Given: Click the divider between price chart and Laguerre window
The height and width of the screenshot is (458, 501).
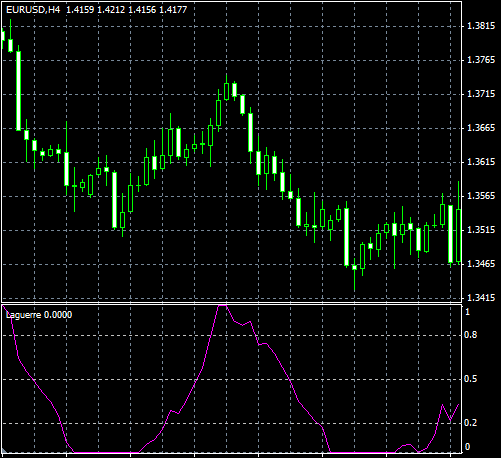Looking at the screenshot, I should [232, 303].
